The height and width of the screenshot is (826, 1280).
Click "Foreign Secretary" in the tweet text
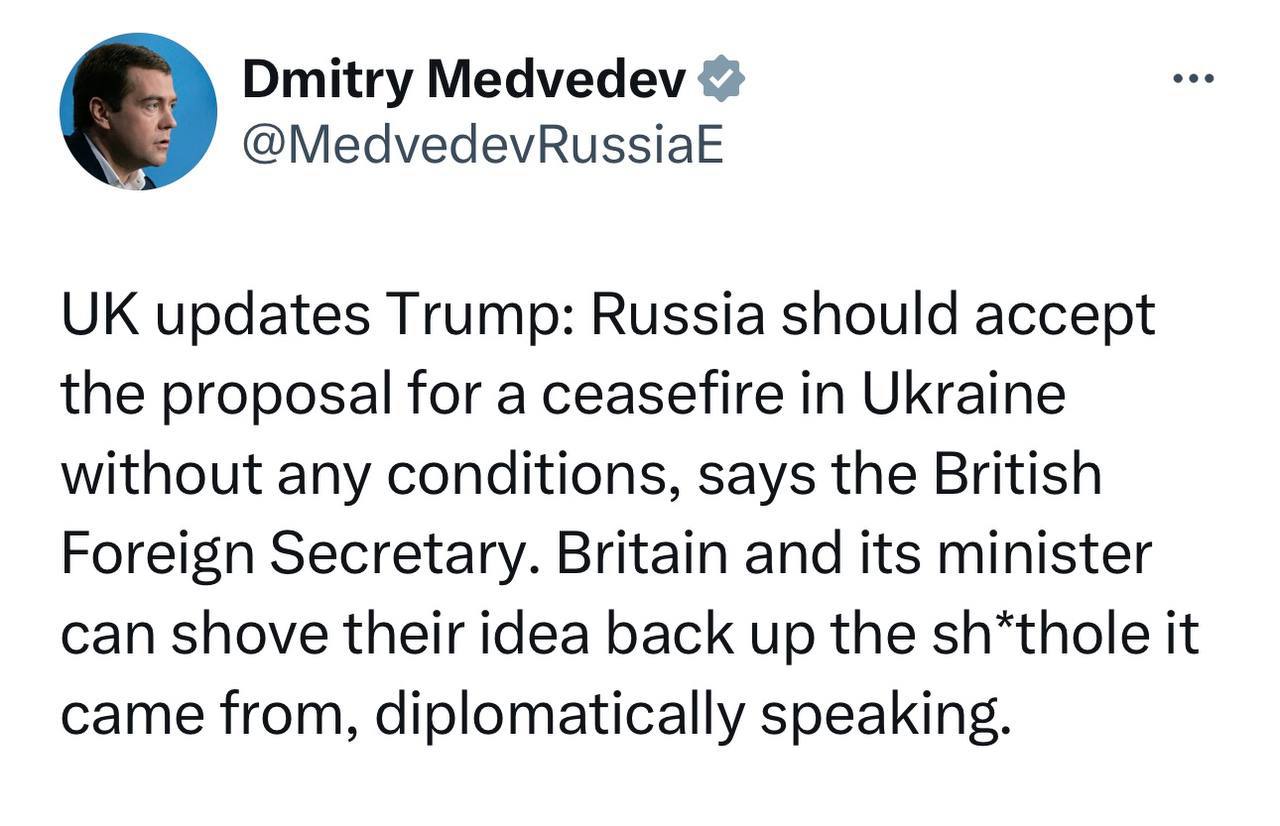(301, 554)
